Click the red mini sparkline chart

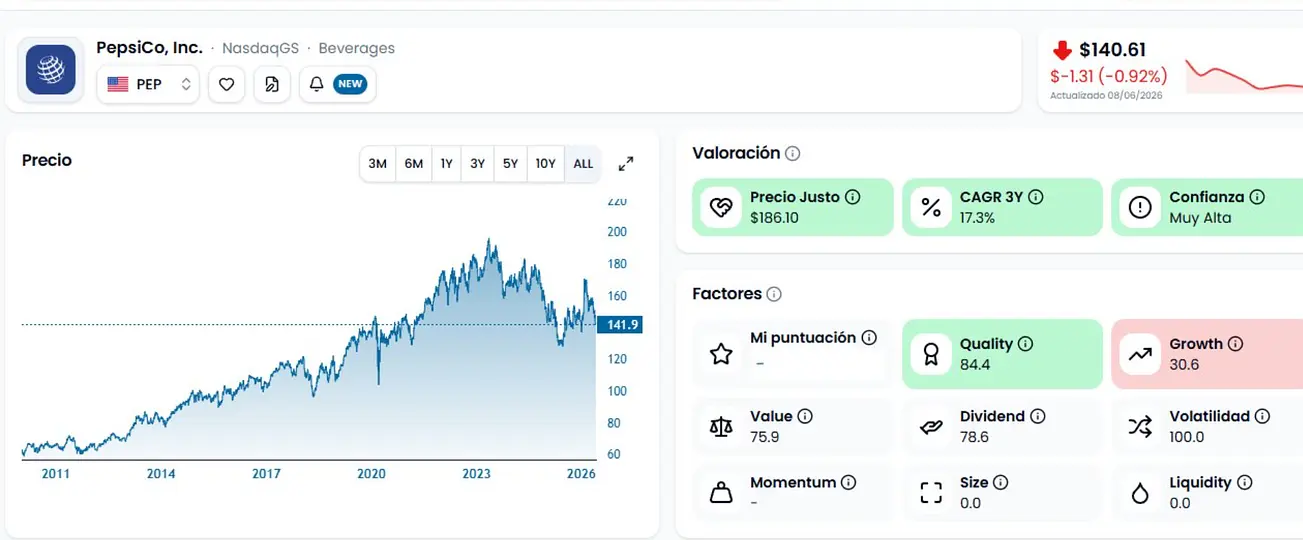(1244, 76)
